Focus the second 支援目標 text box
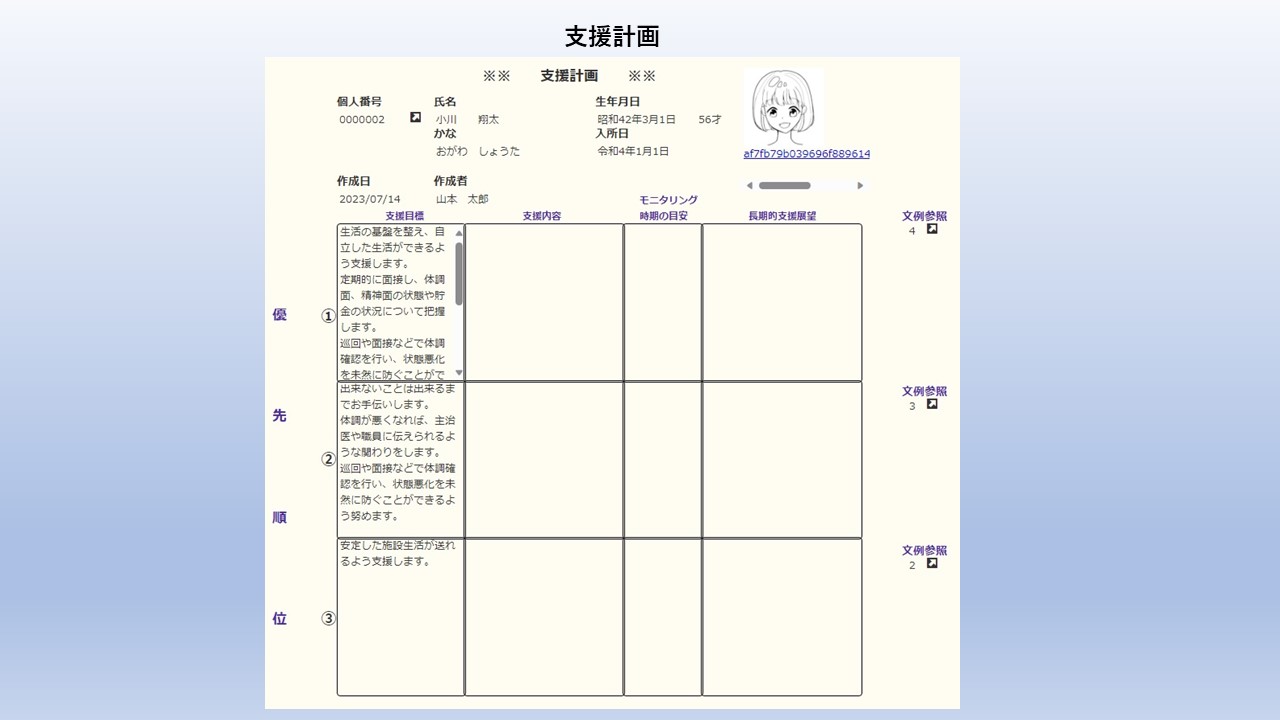 click(400, 460)
